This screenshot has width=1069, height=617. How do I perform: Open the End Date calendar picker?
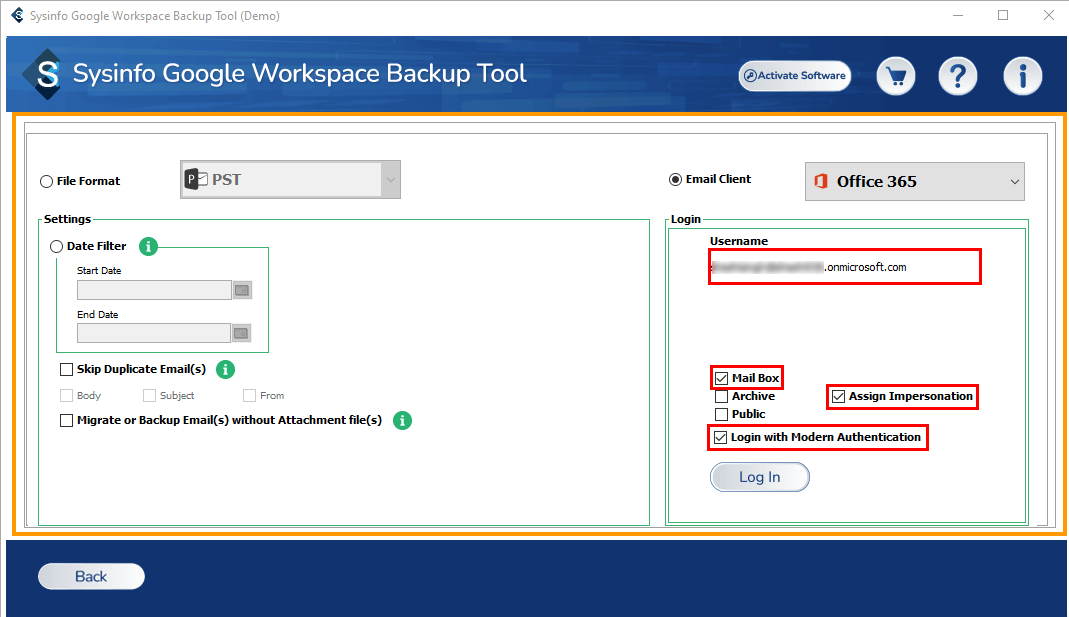pos(241,333)
